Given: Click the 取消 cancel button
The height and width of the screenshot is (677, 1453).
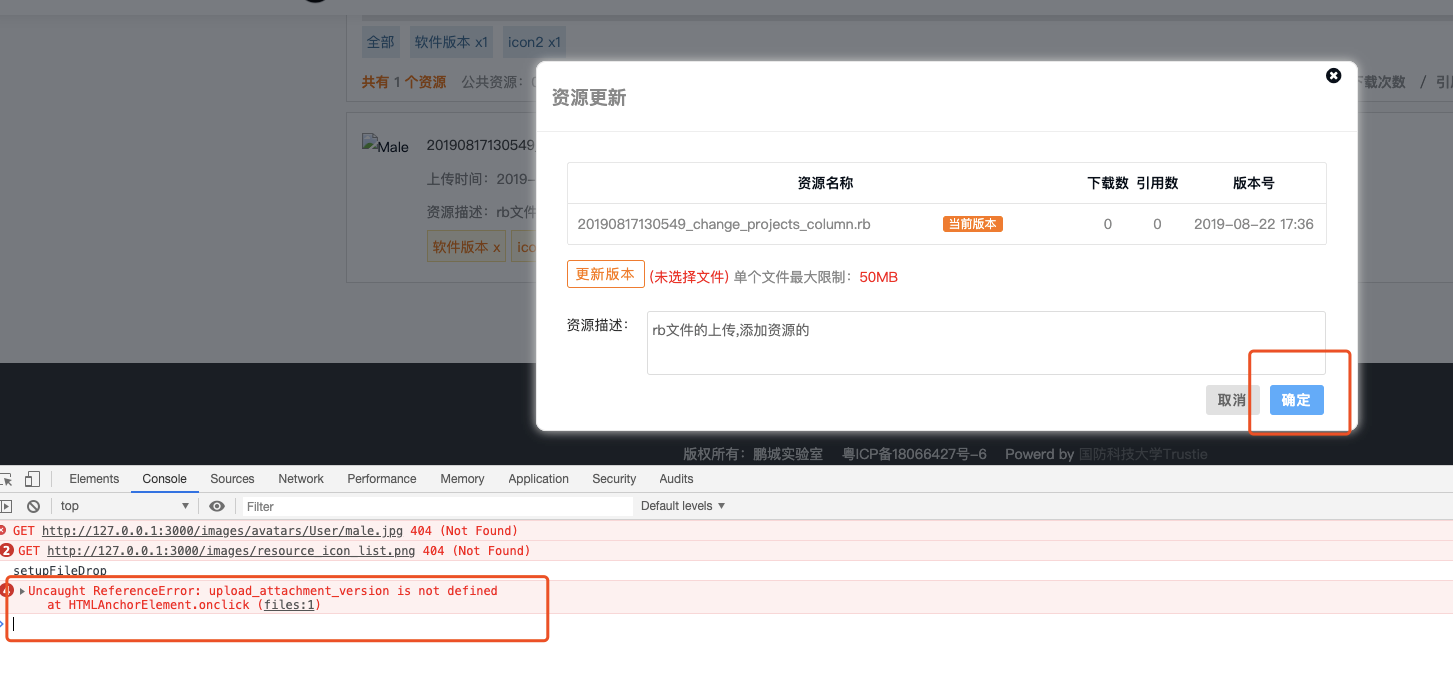Looking at the screenshot, I should pyautogui.click(x=1232, y=400).
